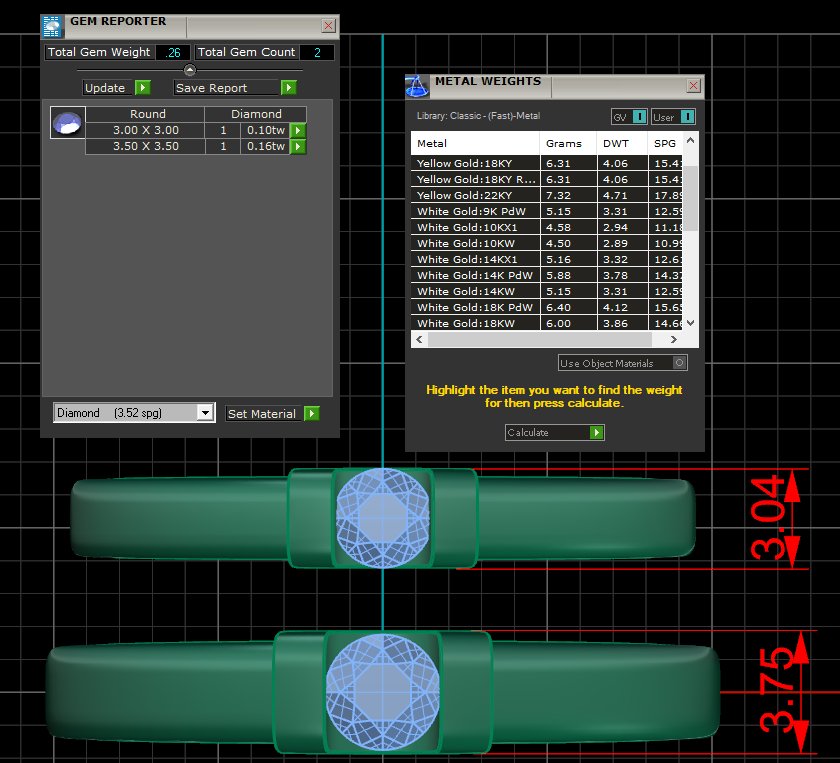Select the White Gold:9K PdW row

[546, 212]
